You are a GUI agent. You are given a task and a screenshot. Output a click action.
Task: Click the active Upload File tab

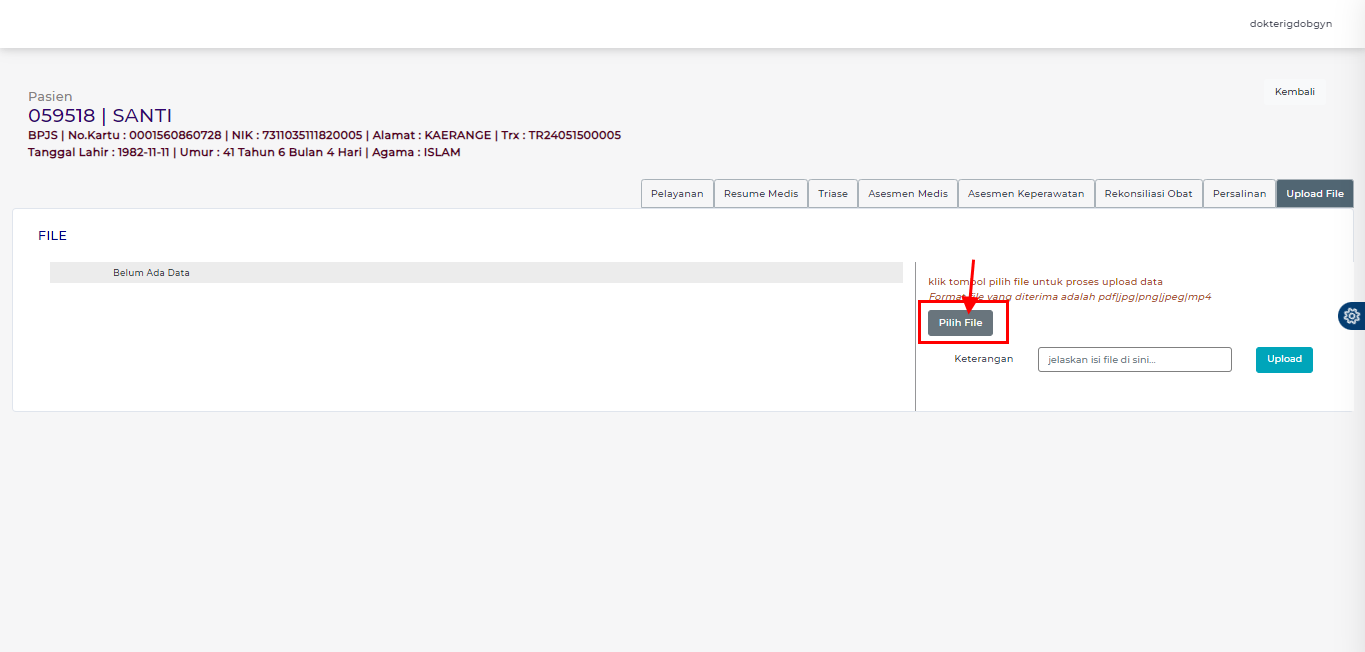point(1314,194)
